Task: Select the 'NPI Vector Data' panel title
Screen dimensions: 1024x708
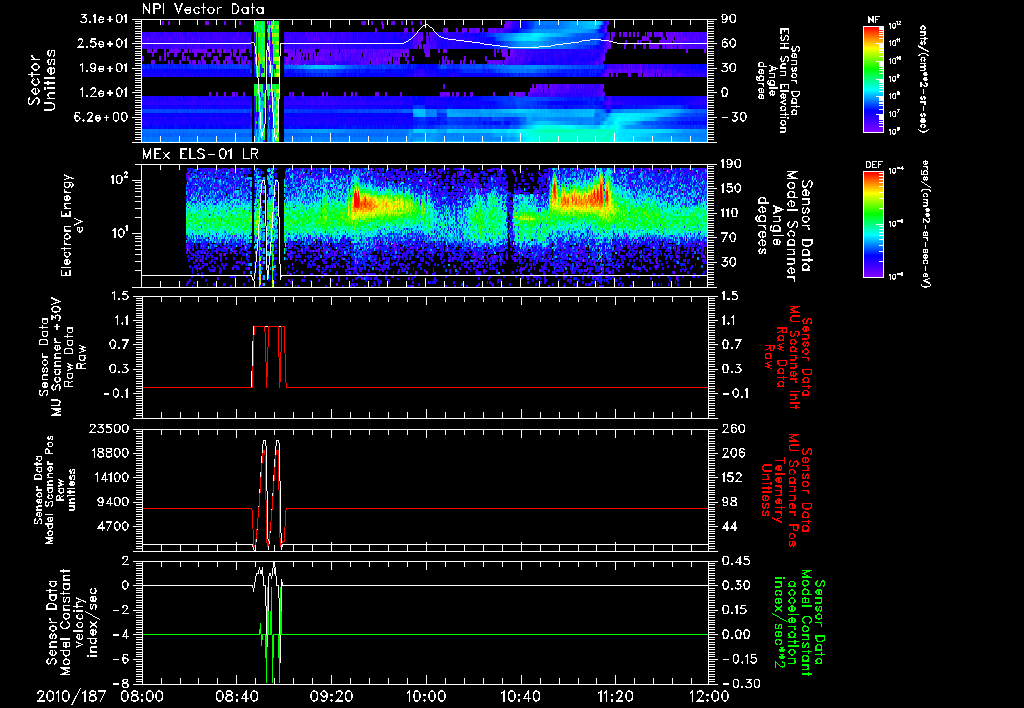Action: 203,9
